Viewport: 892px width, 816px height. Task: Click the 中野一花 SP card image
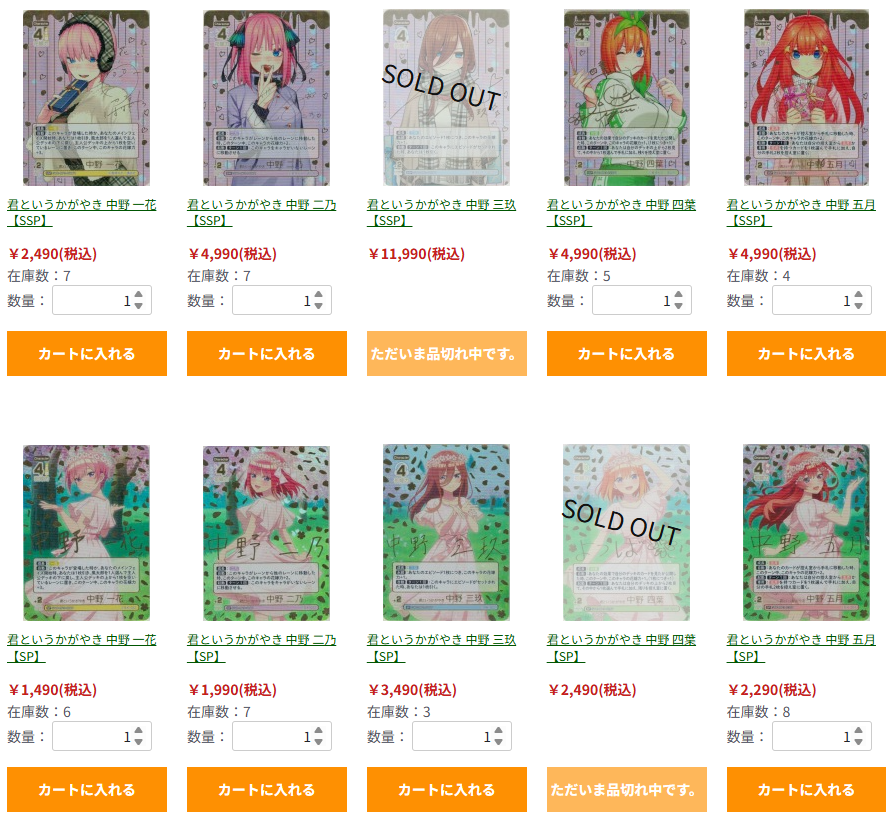[86, 533]
